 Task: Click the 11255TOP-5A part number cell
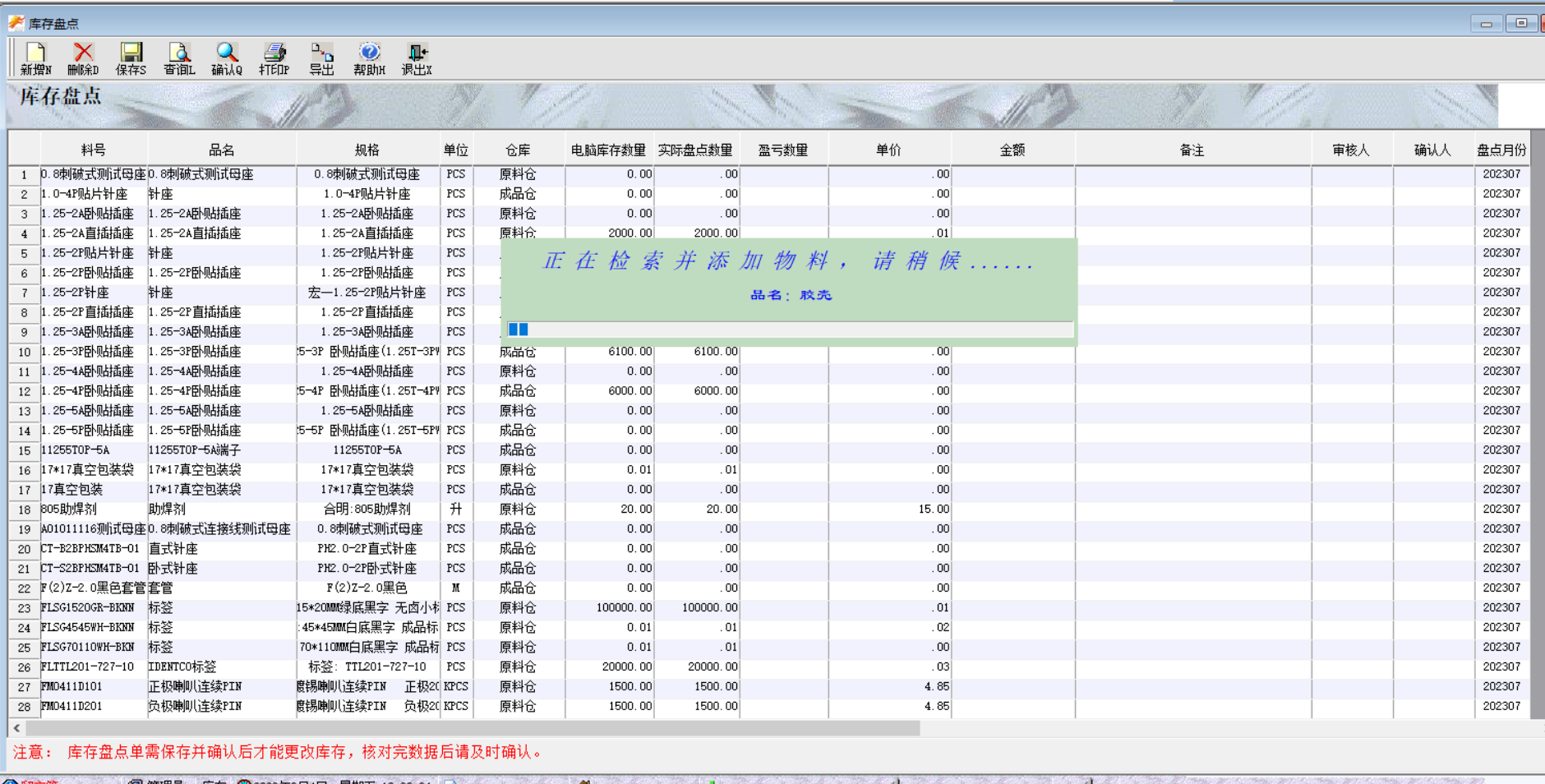(x=94, y=450)
